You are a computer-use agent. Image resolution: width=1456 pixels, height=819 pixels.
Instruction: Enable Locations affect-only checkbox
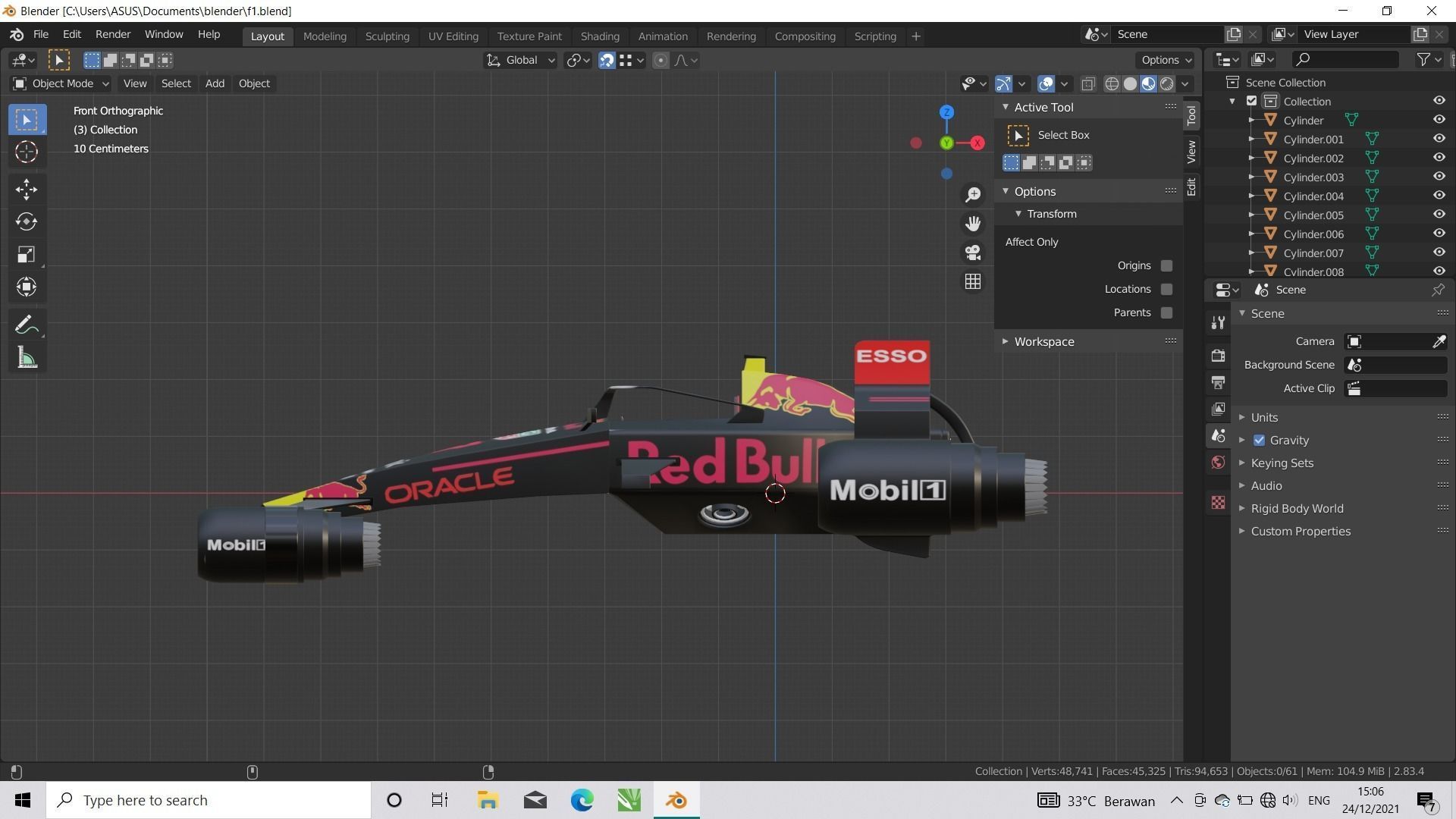point(1166,289)
